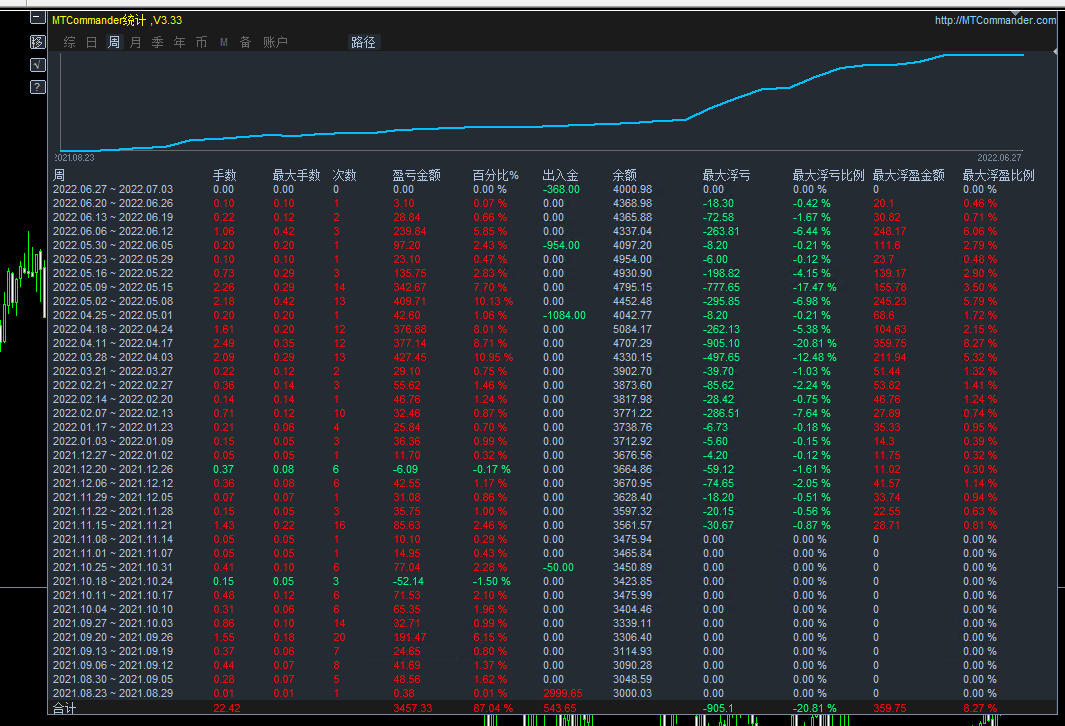The height and width of the screenshot is (726, 1065).
Task: Click the 路径 path button
Action: click(363, 42)
